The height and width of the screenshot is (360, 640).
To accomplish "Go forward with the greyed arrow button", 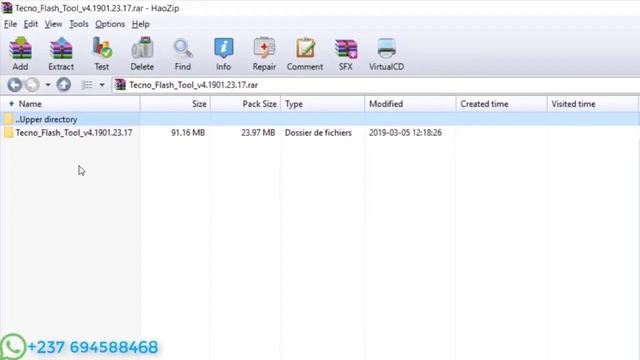I will click(x=32, y=85).
